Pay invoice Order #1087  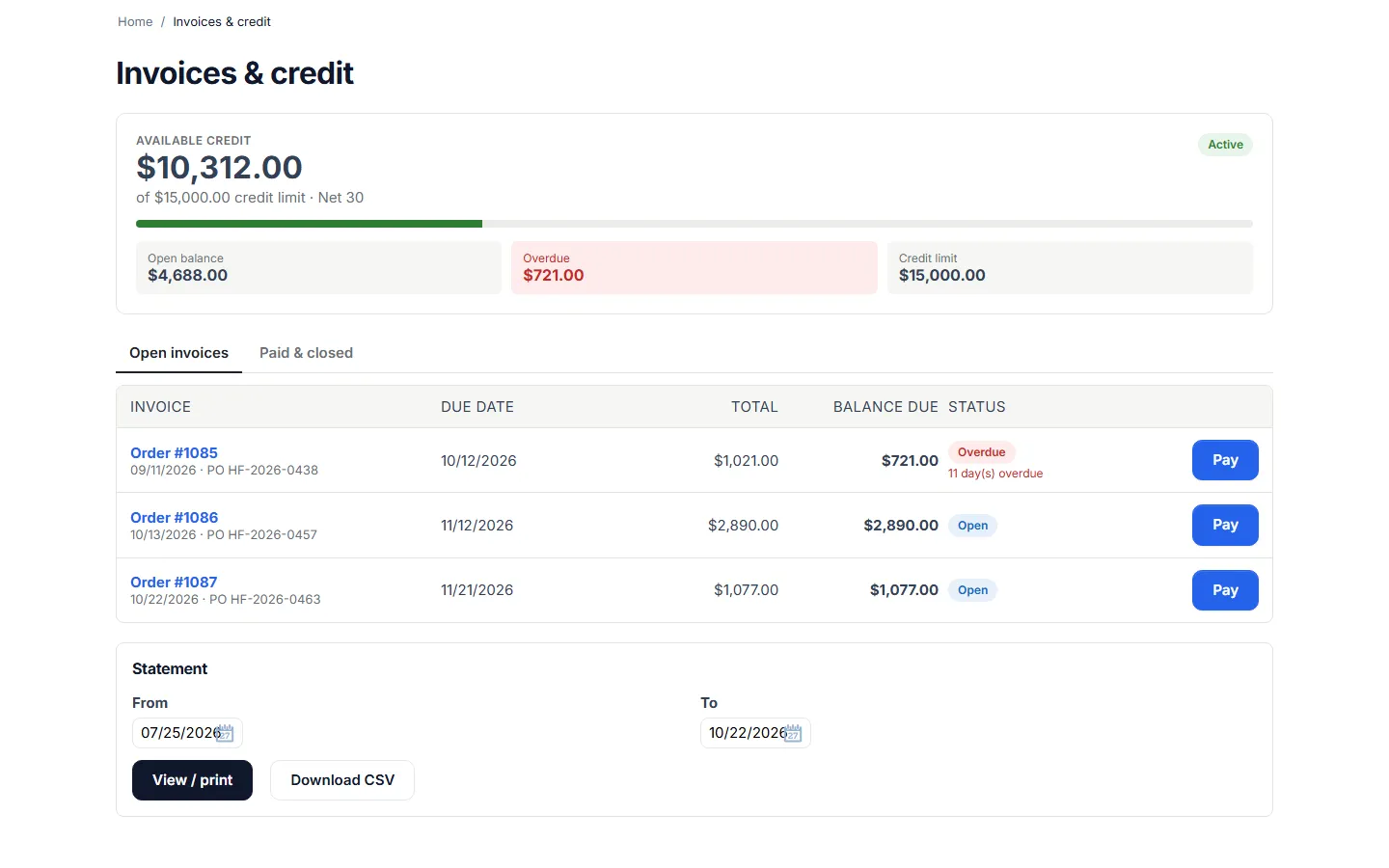[1225, 590]
